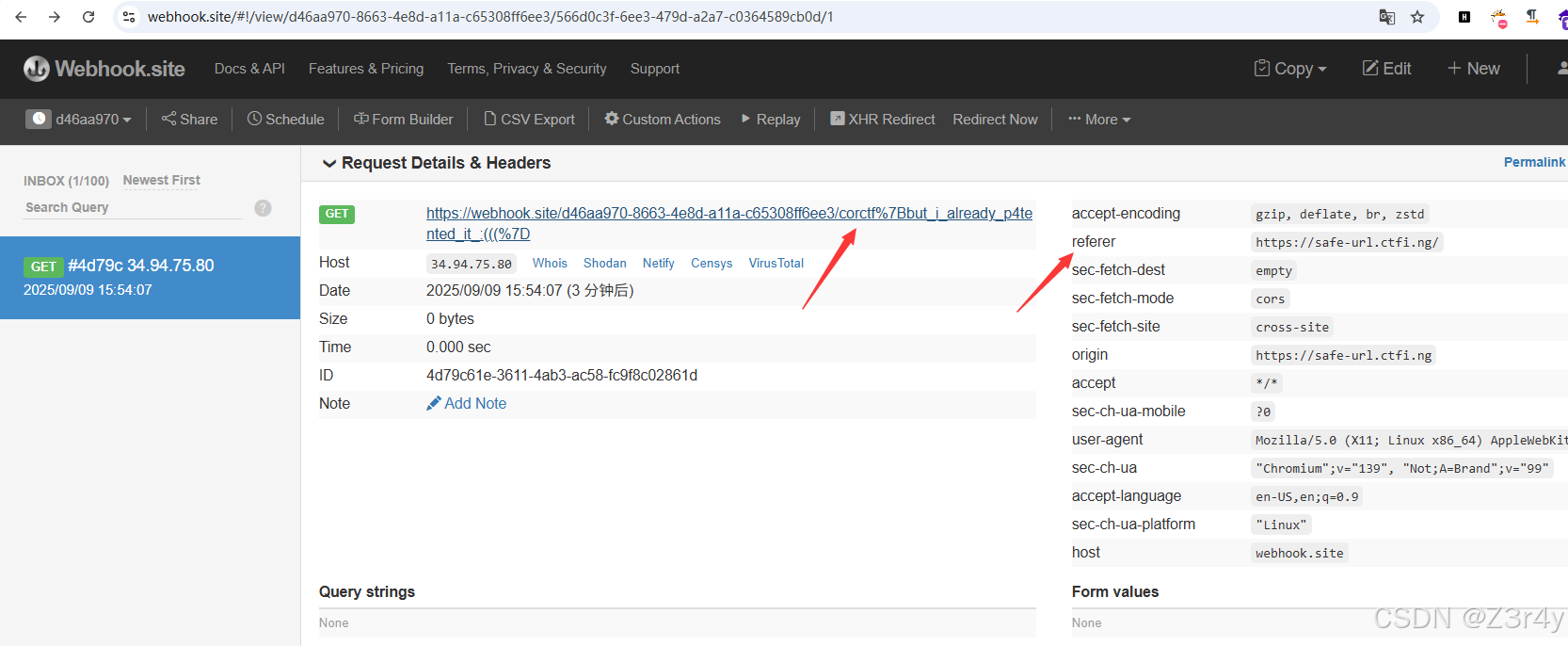The image size is (1568, 646).
Task: Click Censys lookup link
Action: (712, 264)
